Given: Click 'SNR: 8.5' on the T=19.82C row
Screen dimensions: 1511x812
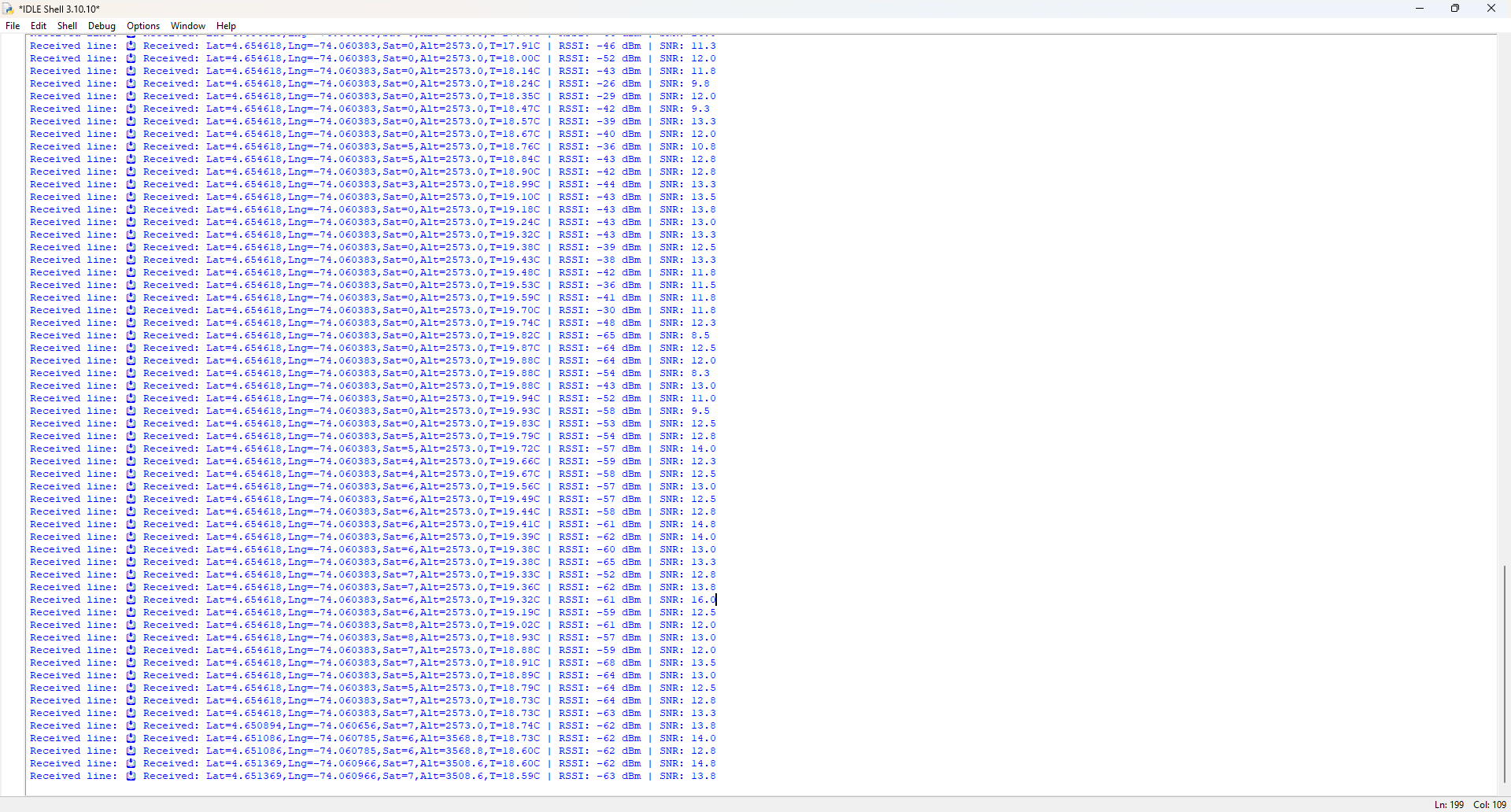Looking at the screenshot, I should pyautogui.click(x=685, y=335).
